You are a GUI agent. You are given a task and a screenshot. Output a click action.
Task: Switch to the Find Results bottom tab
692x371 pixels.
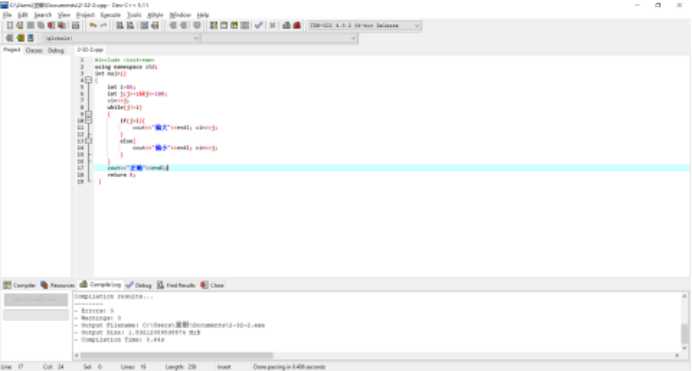(176, 285)
